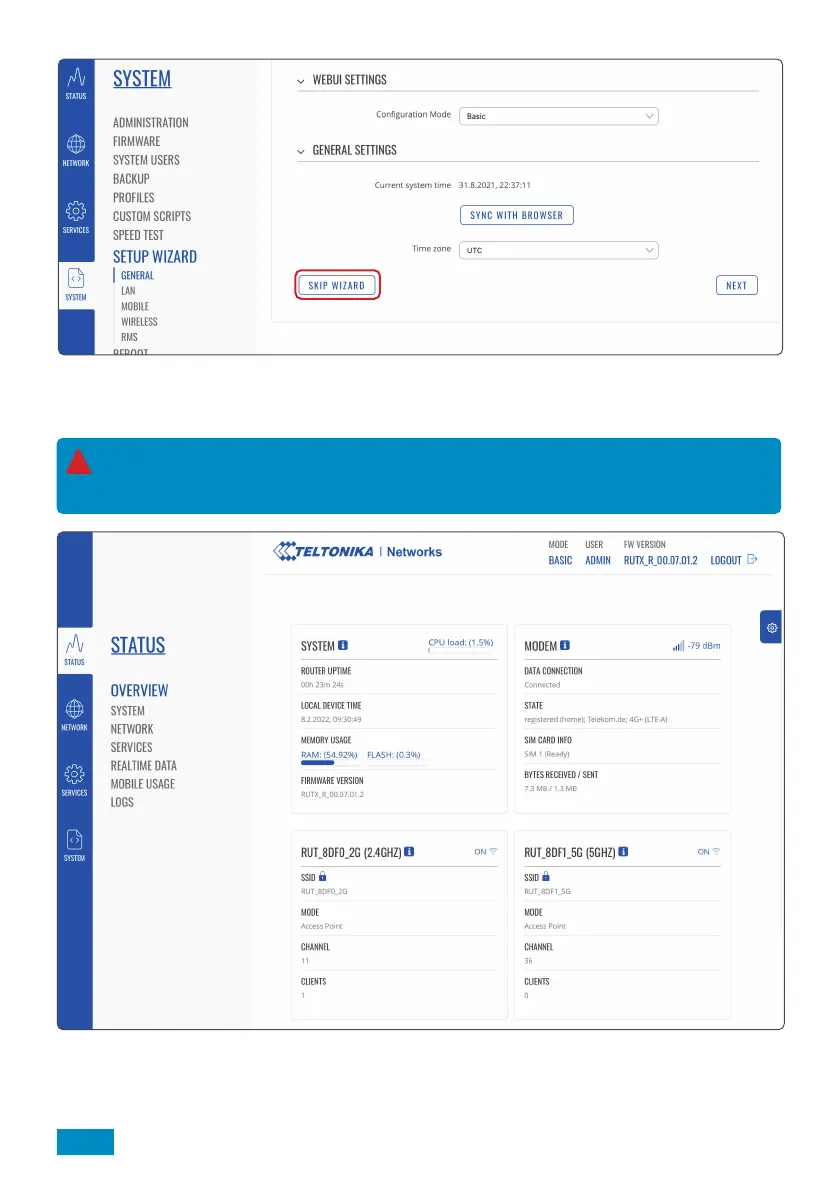Select the System icon in upper sidebar

point(76,283)
